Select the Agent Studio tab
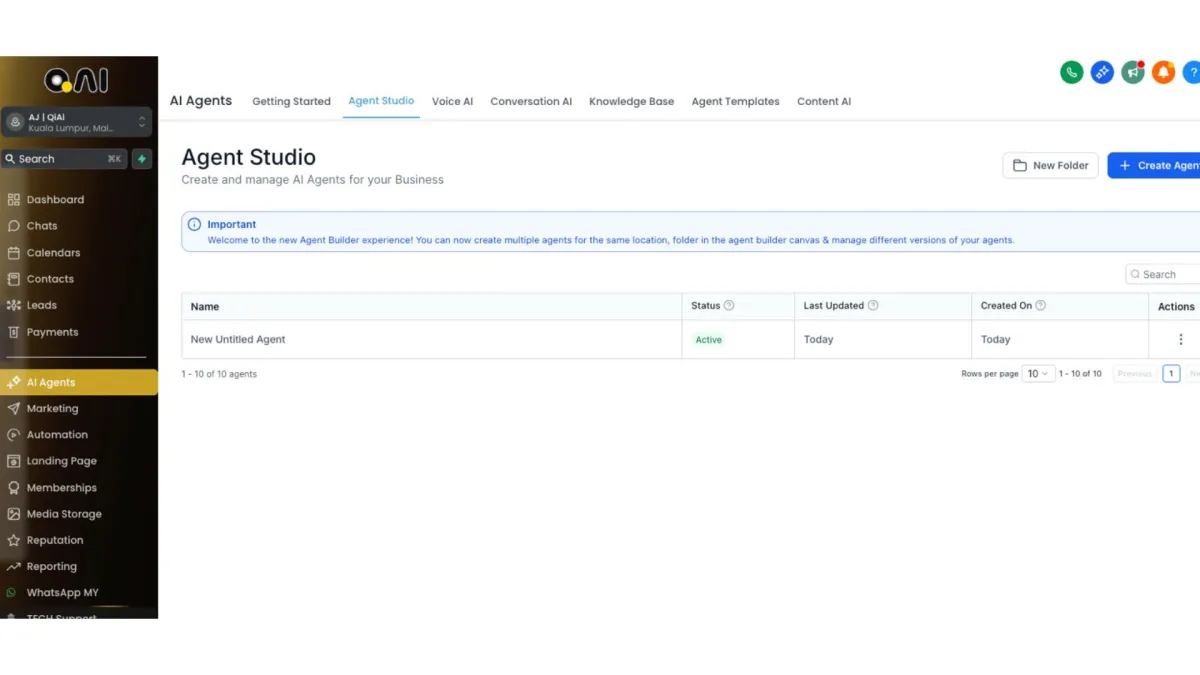This screenshot has width=1200, height=675. click(381, 101)
